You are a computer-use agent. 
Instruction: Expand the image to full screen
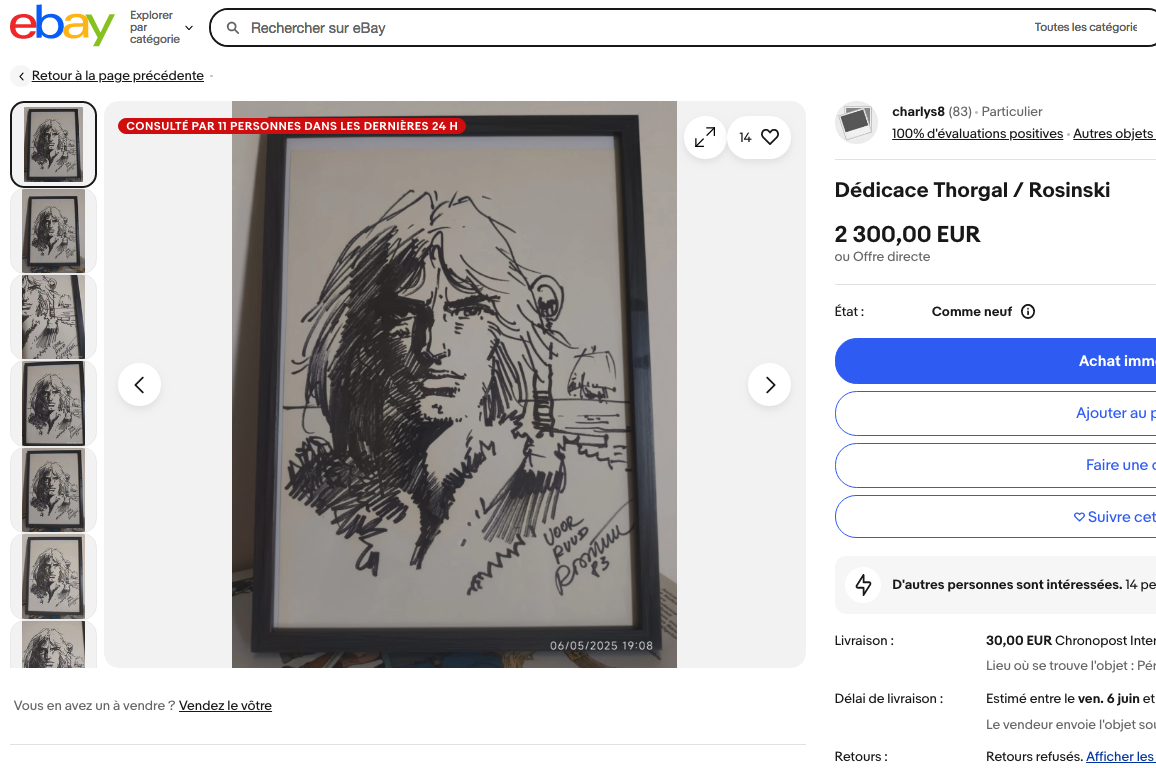click(x=705, y=137)
